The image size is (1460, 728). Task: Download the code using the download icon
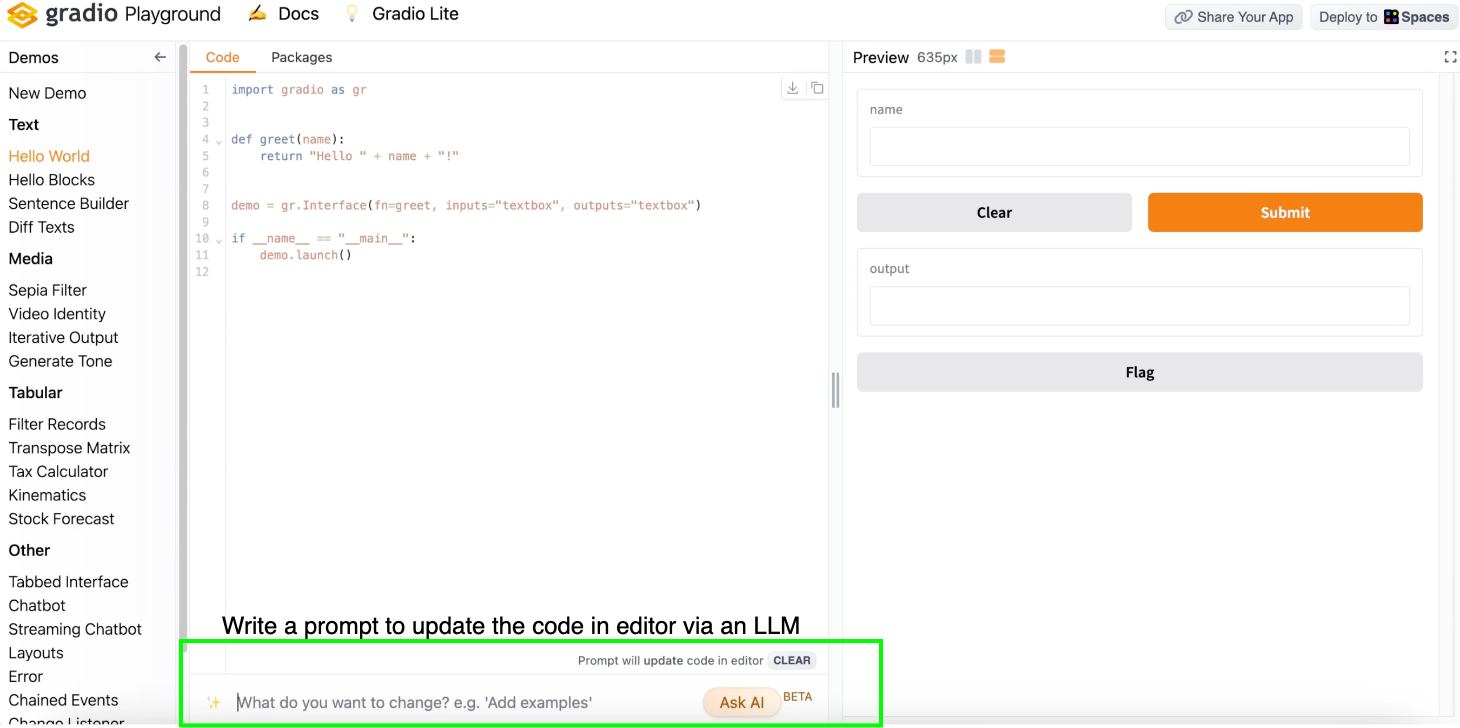pos(792,88)
